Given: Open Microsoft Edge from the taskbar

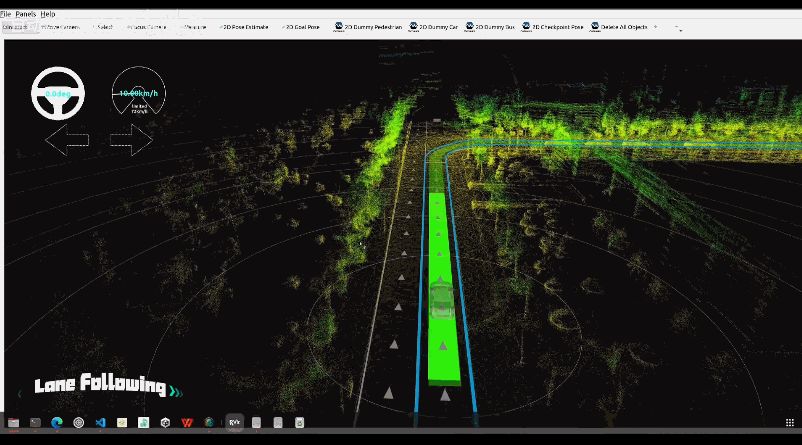Looking at the screenshot, I should tap(57, 423).
